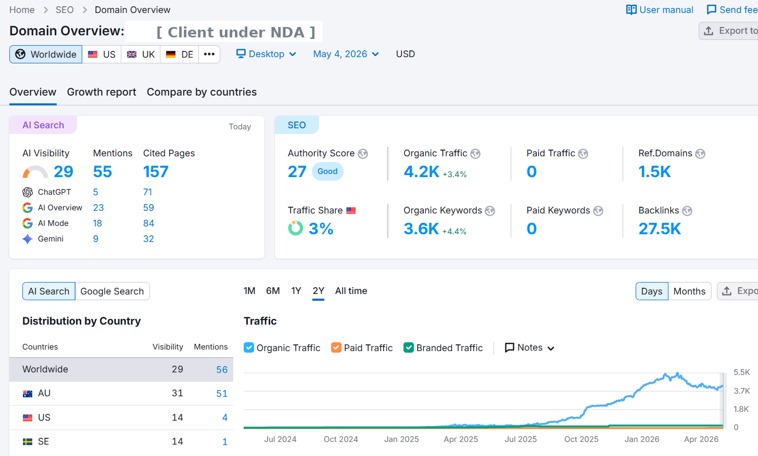
Task: Select the Worldwide row in country table
Action: pos(121,369)
